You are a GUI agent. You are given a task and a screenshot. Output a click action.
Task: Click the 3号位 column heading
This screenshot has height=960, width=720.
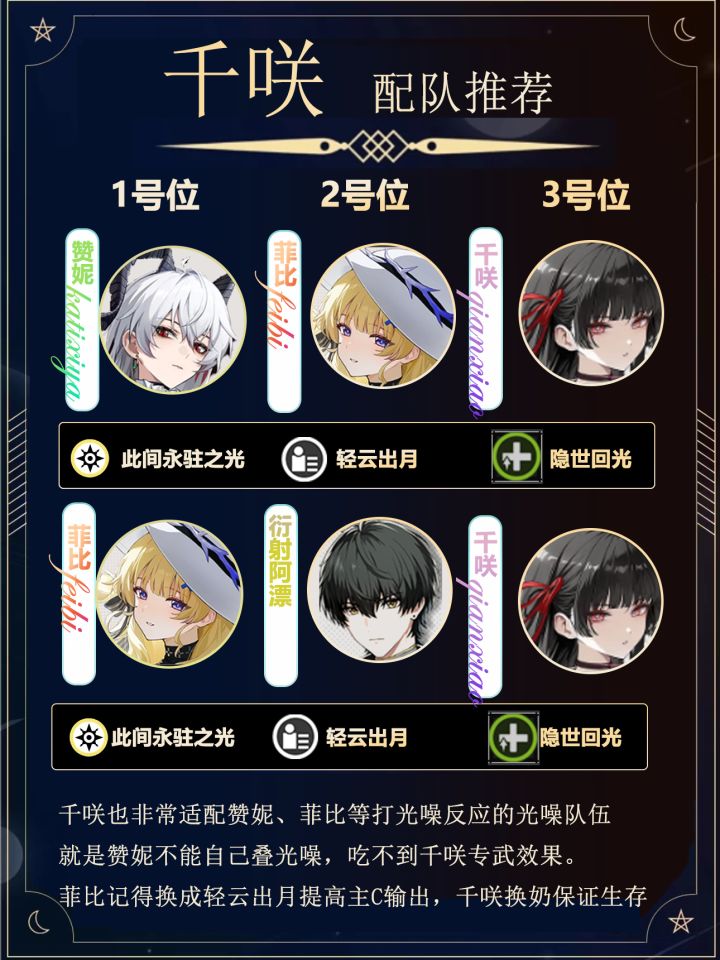click(586, 195)
